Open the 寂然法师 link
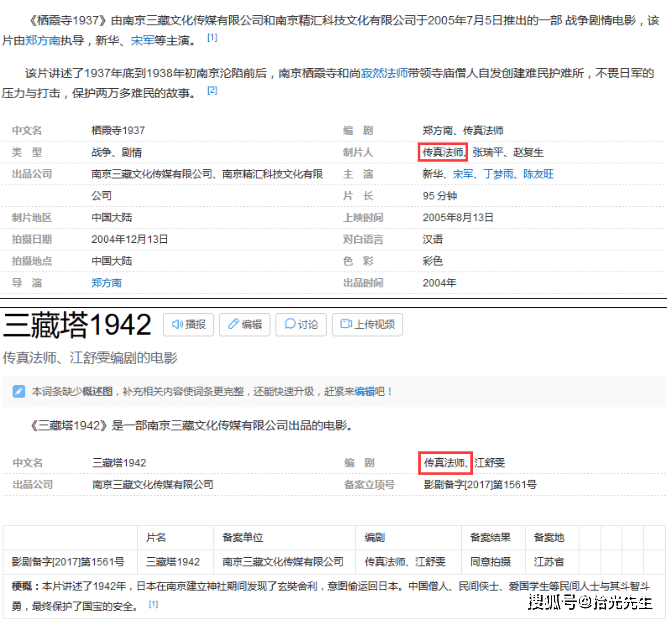 [384, 73]
